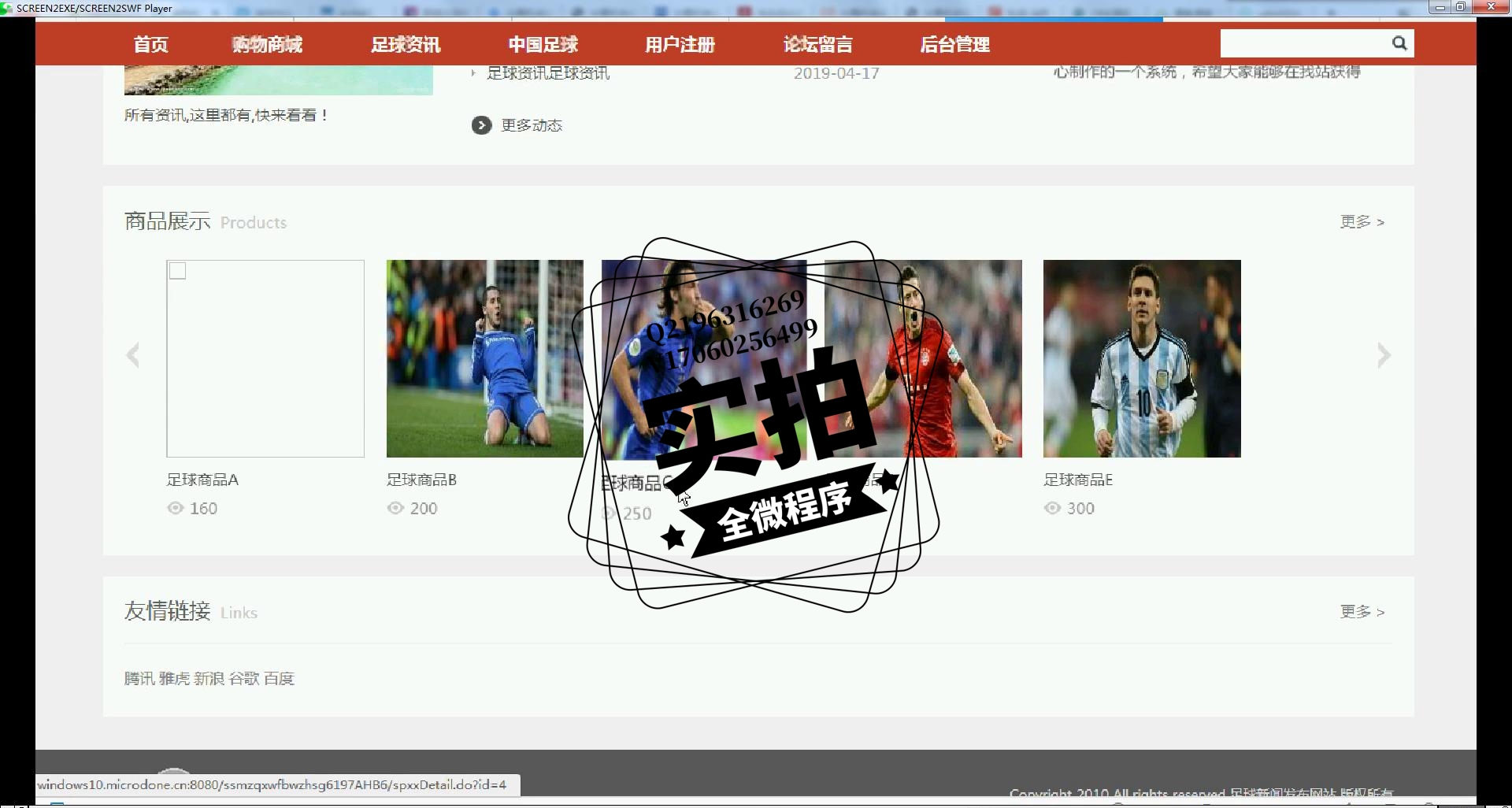Viewport: 1512px width, 808px height.
Task: Open 百度 friendly link
Action: [x=279, y=679]
